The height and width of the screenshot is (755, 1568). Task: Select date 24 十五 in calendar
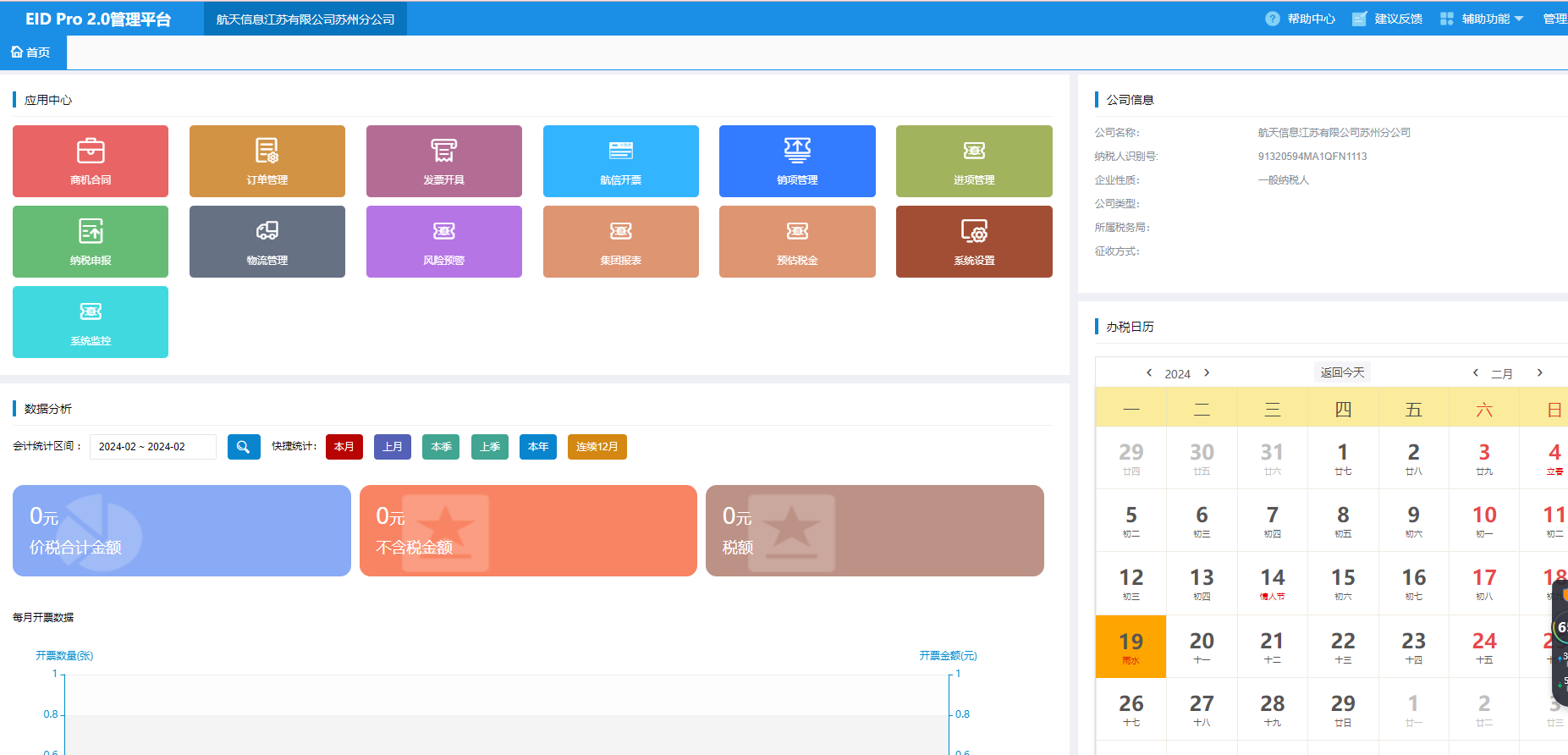(x=1484, y=647)
